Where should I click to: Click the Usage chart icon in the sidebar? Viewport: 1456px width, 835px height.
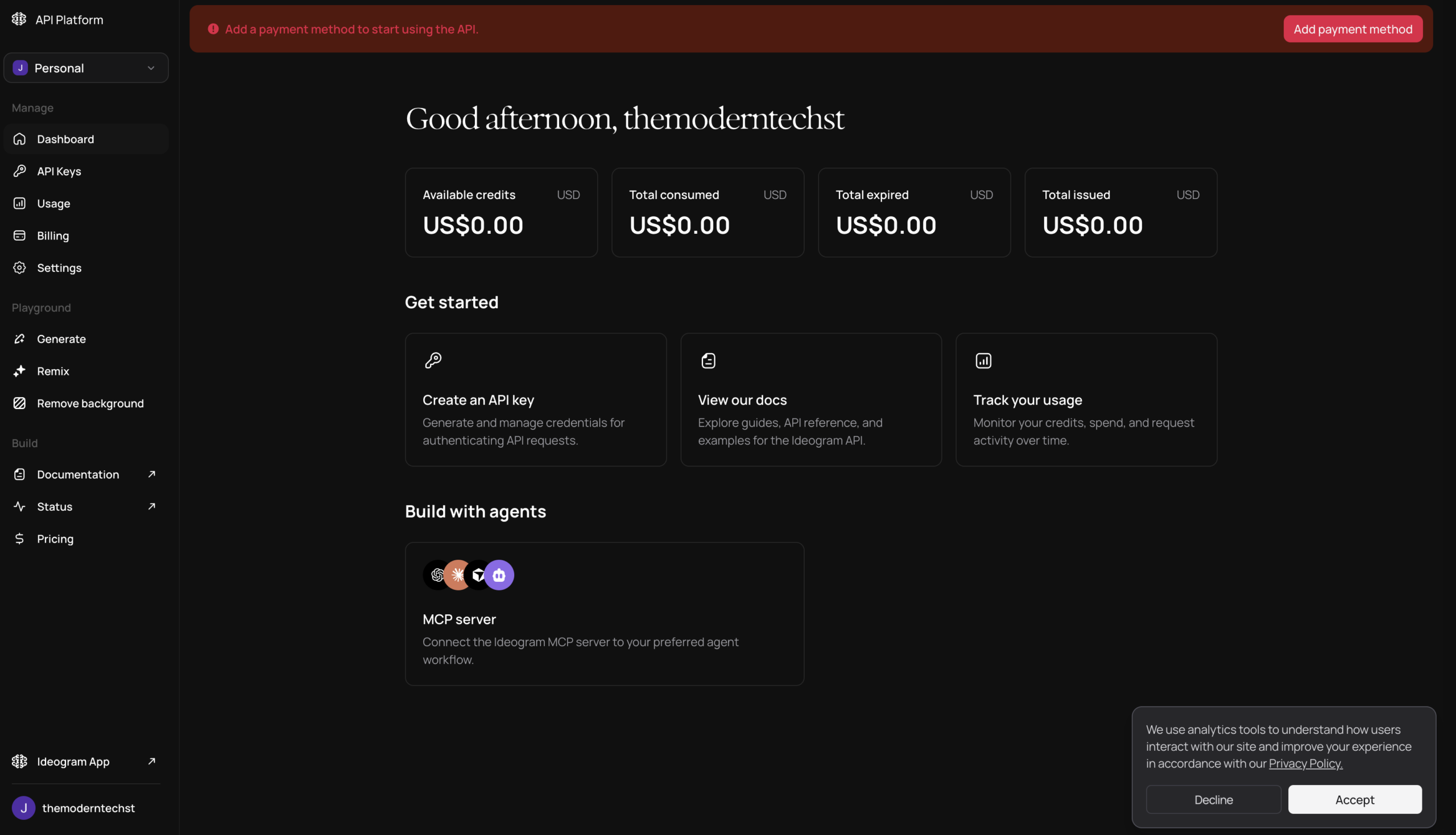coord(19,203)
